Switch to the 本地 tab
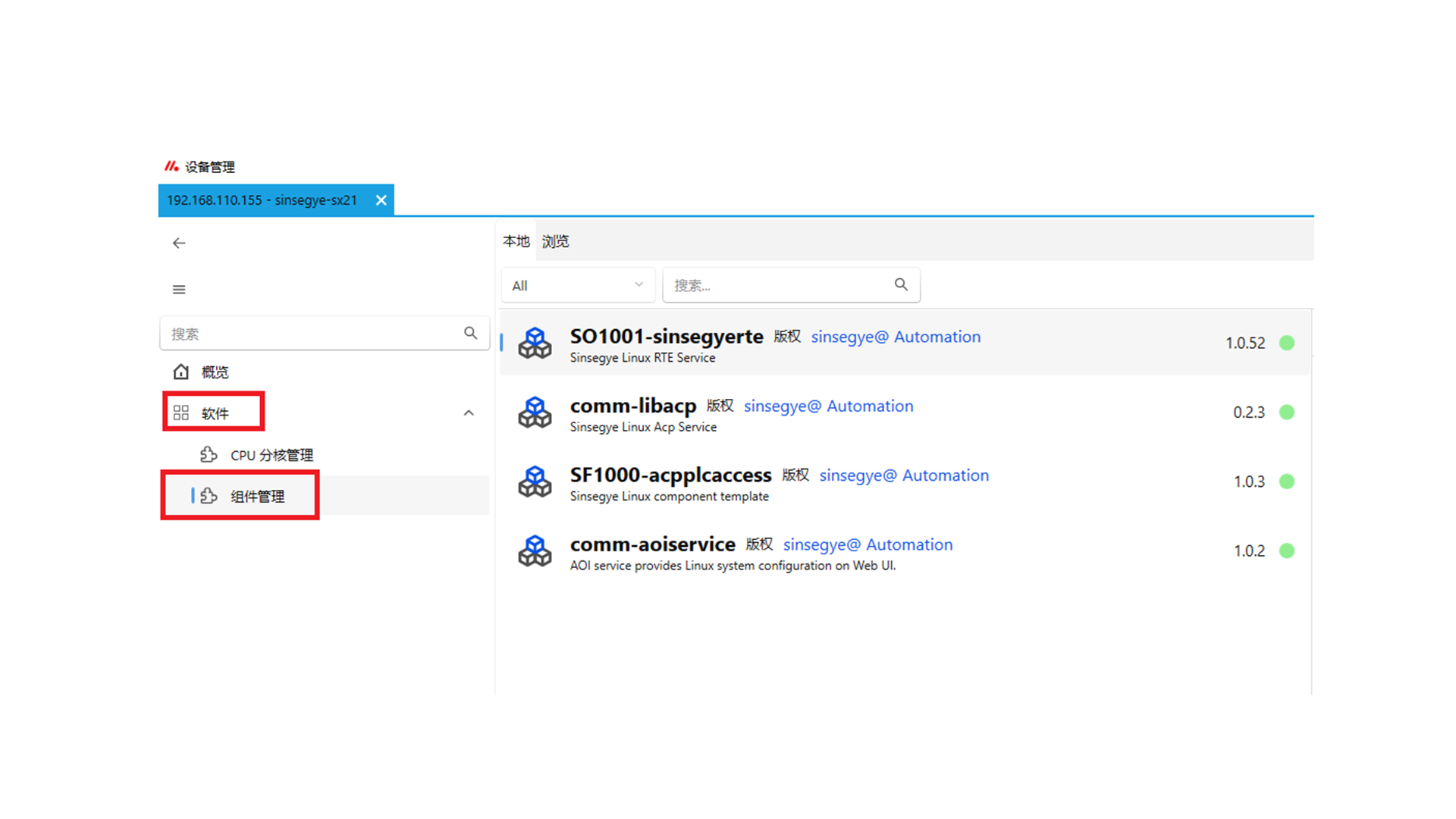 click(516, 241)
